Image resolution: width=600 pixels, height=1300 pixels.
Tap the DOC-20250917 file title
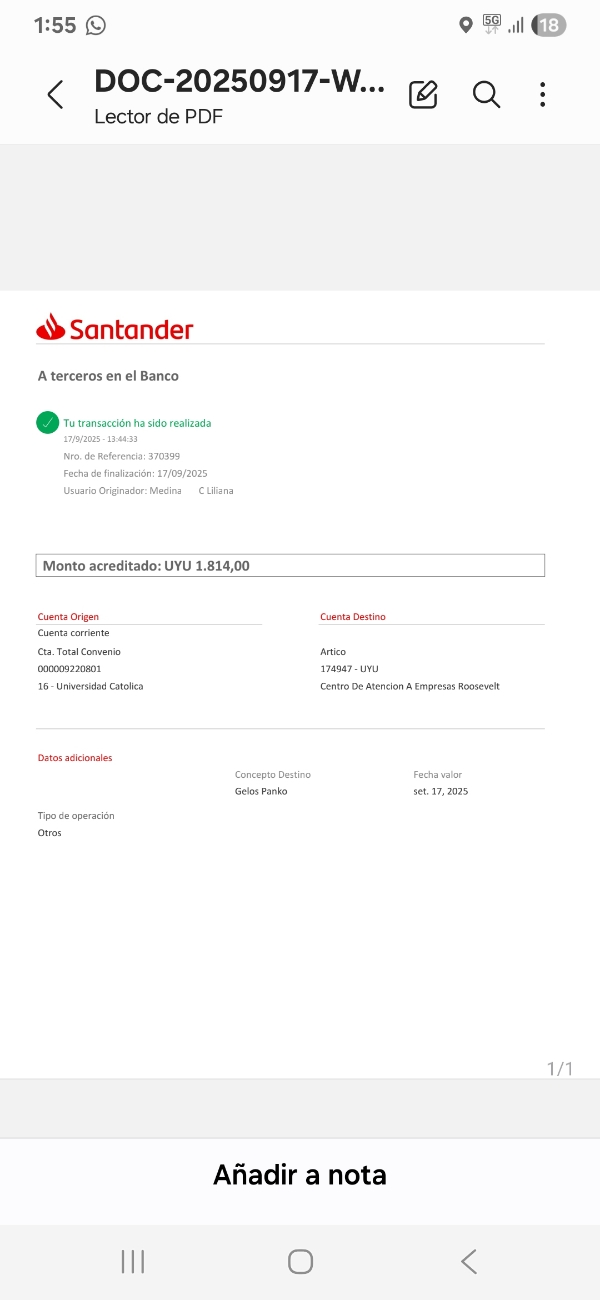tap(238, 82)
